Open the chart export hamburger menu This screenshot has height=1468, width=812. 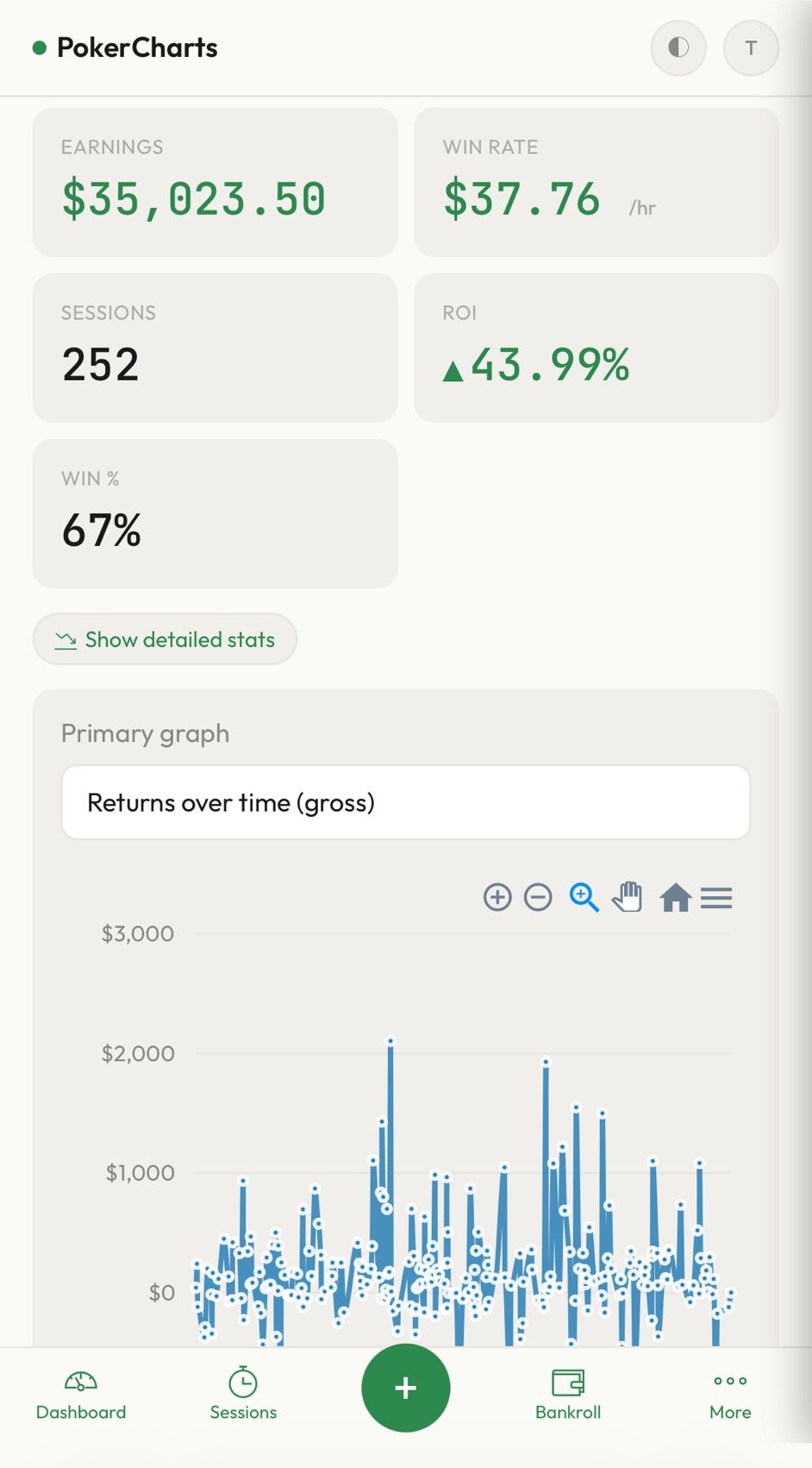[x=716, y=897]
